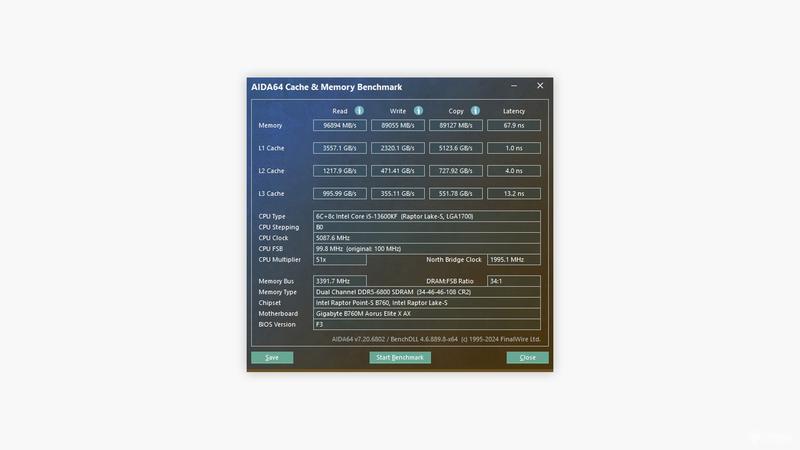
Task: Select L2 Cache Copy 727.92 GB/s
Action: tap(456, 171)
